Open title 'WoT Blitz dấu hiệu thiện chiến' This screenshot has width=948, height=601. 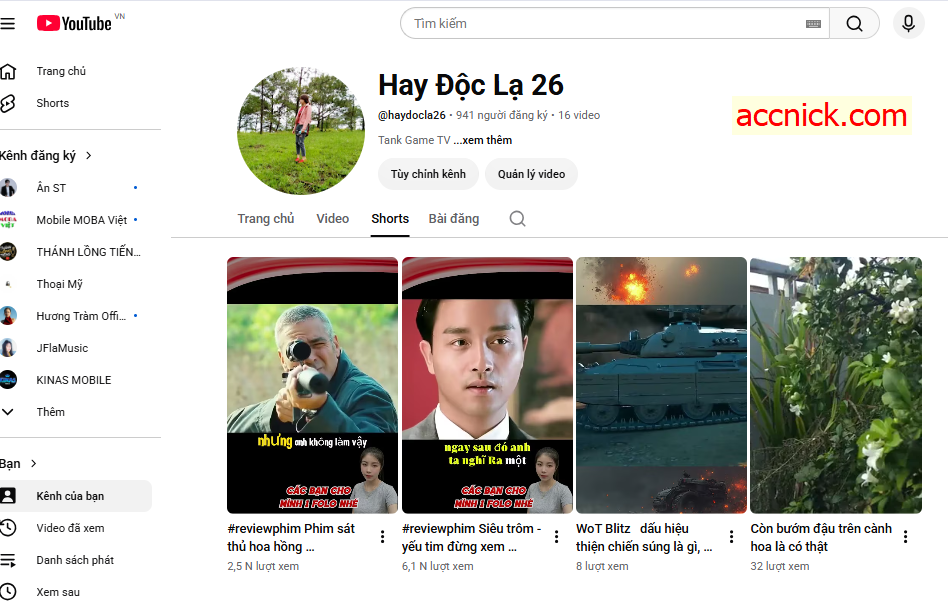(x=644, y=538)
